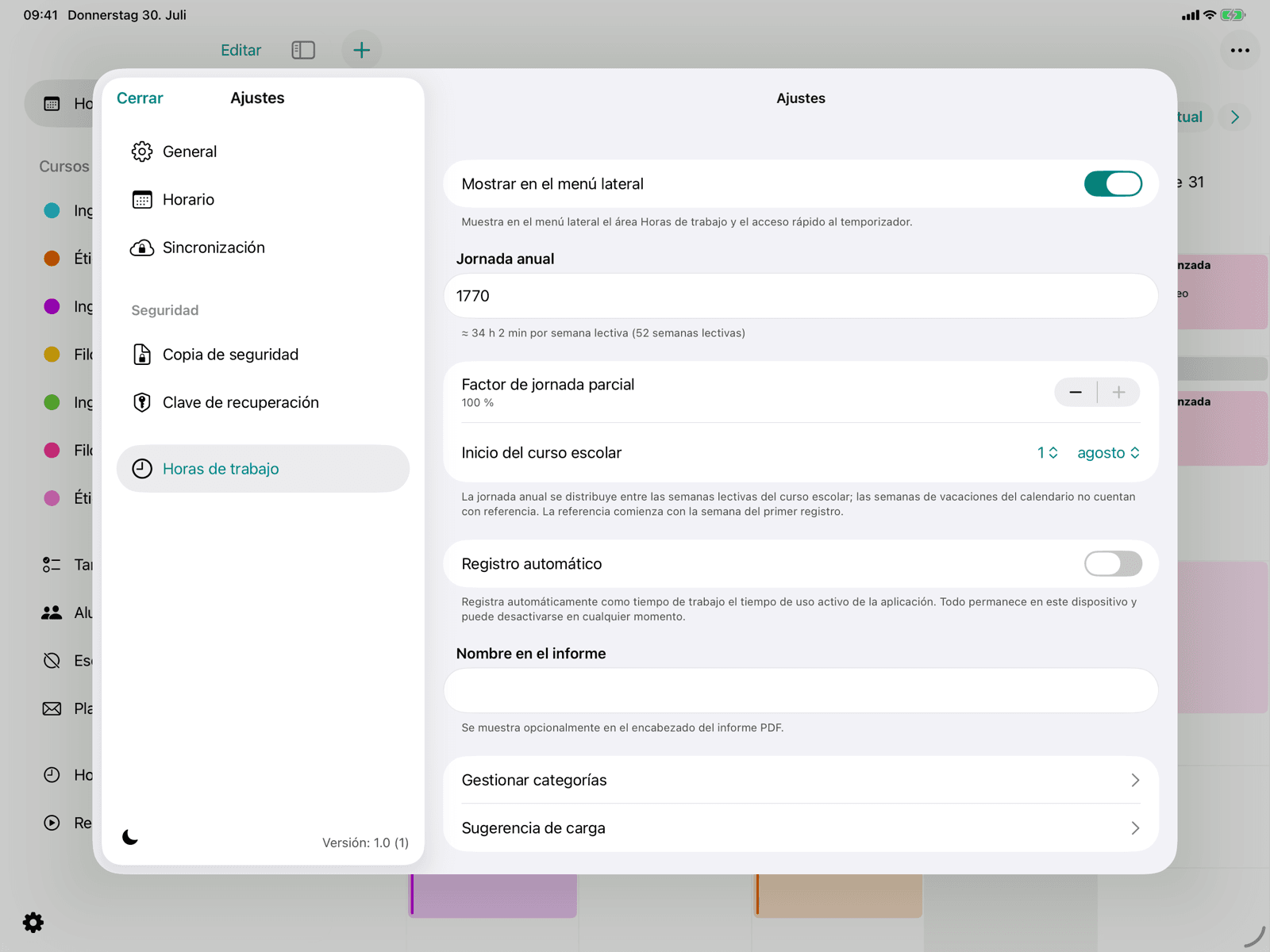Click the '100 %' value label
Viewport: 1270px width, 952px height.
point(478,403)
